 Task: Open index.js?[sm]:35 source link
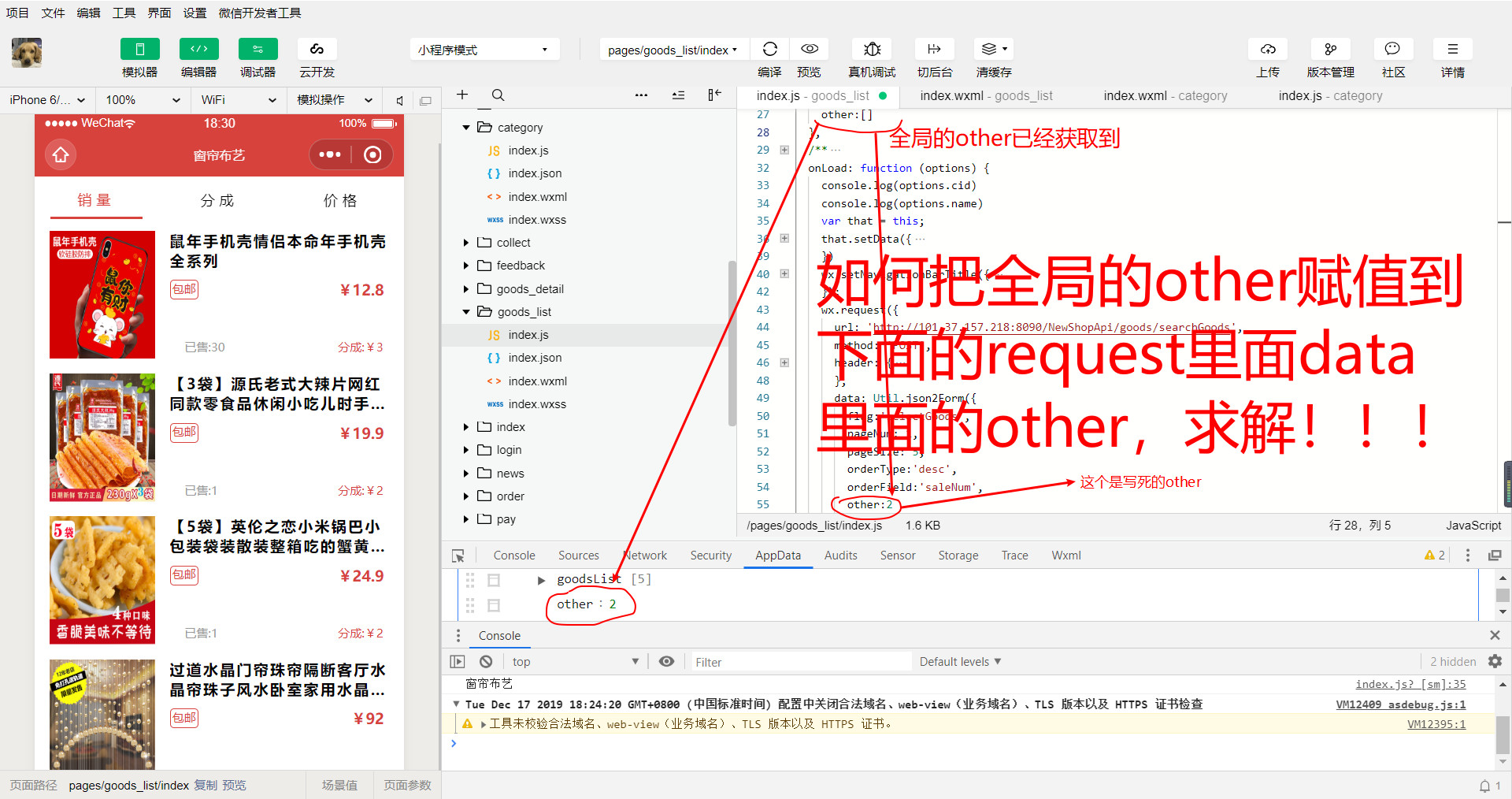click(1410, 684)
